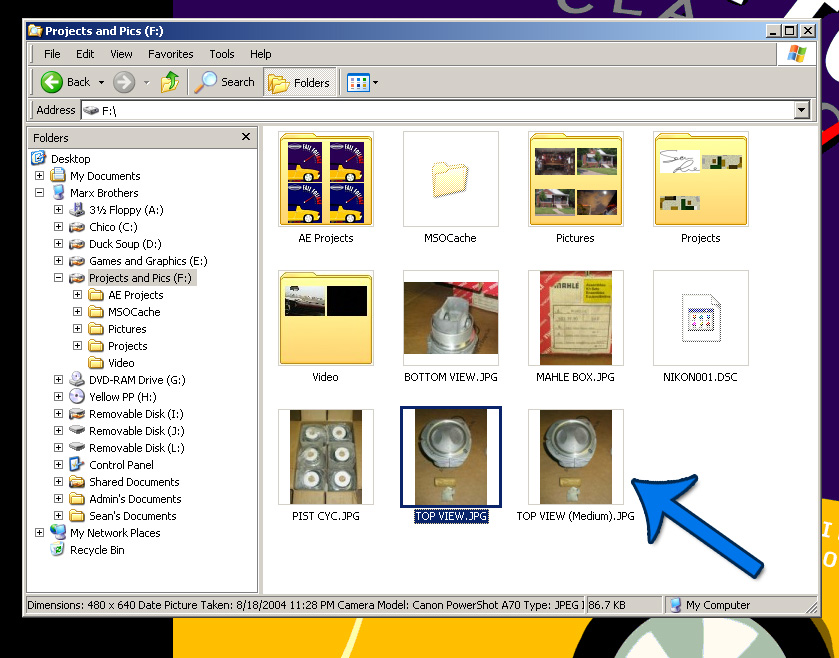Click the Chico (C:) drive icon
The image size is (839, 658).
tap(77, 227)
